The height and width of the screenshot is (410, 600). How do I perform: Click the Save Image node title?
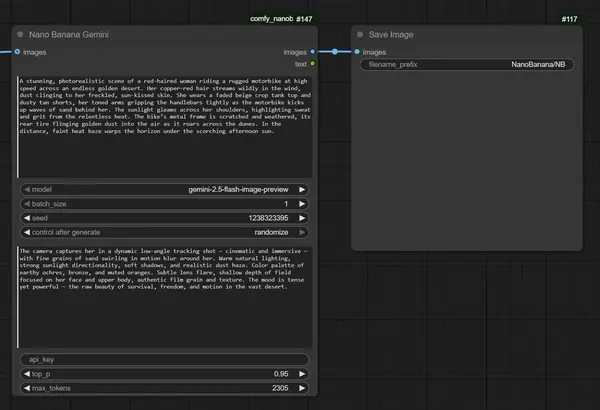tap(391, 34)
